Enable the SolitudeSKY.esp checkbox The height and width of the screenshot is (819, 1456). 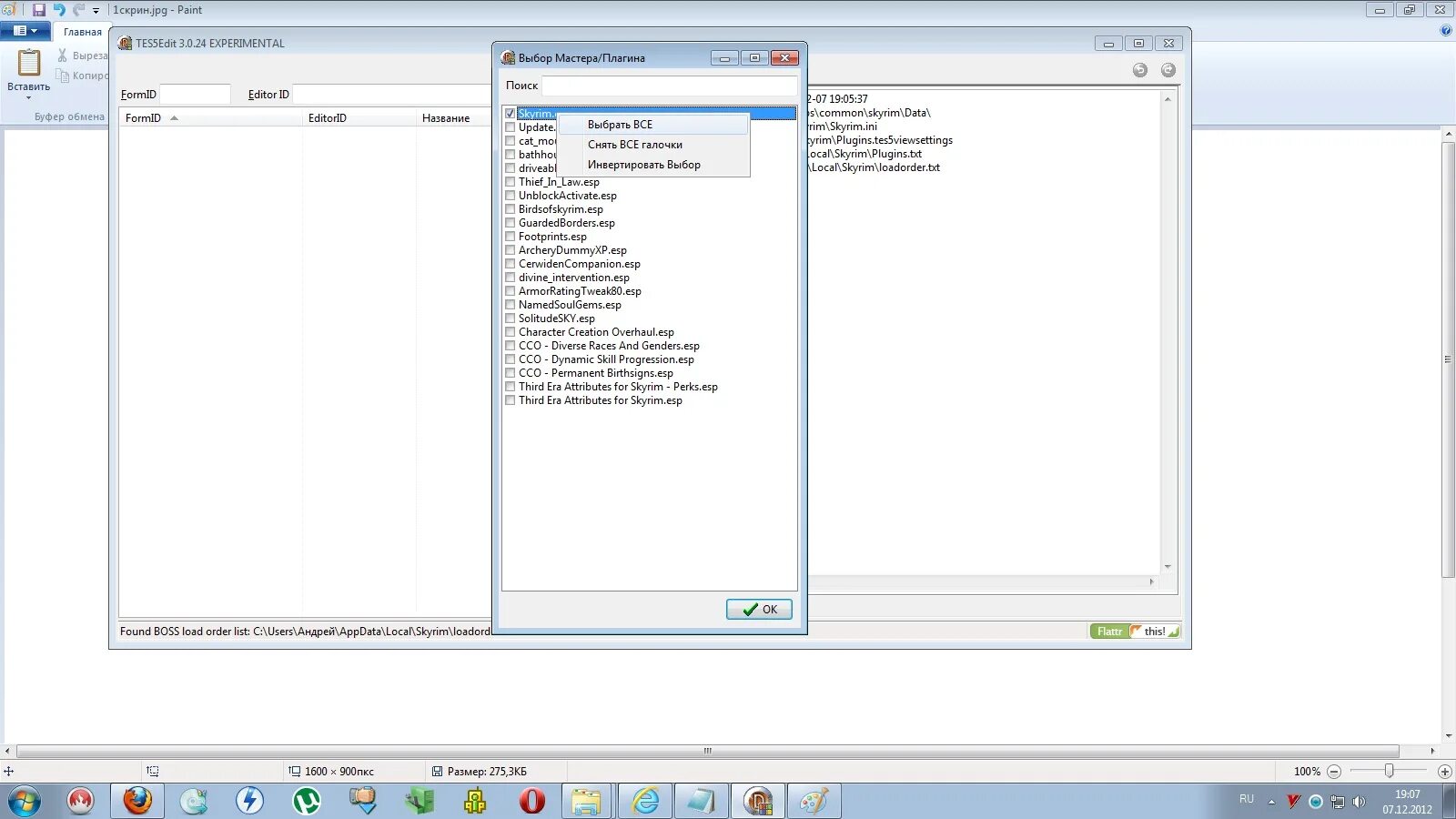510,318
